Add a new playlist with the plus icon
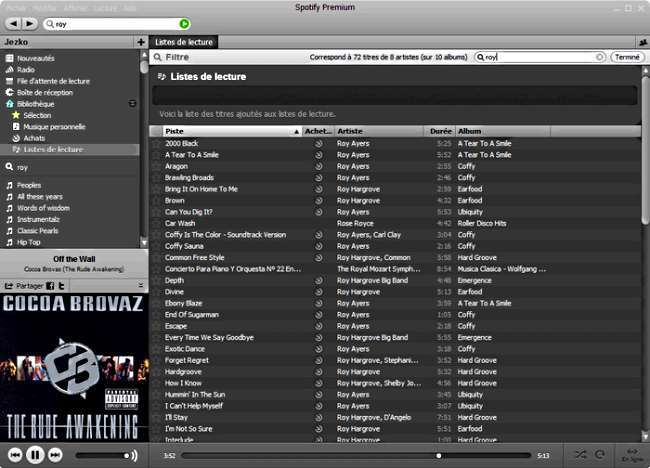650x468 pixels. tap(141, 42)
